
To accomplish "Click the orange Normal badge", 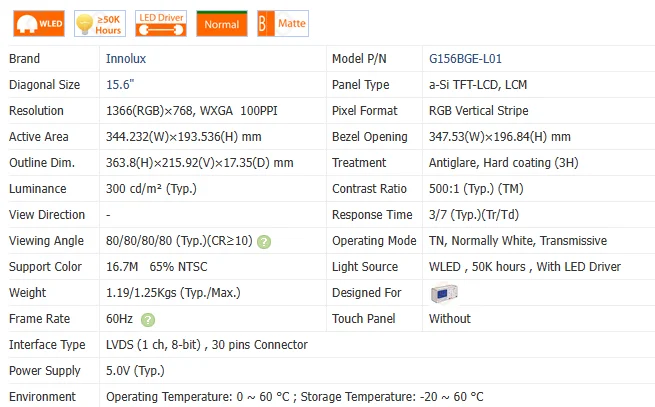I will 221,23.
